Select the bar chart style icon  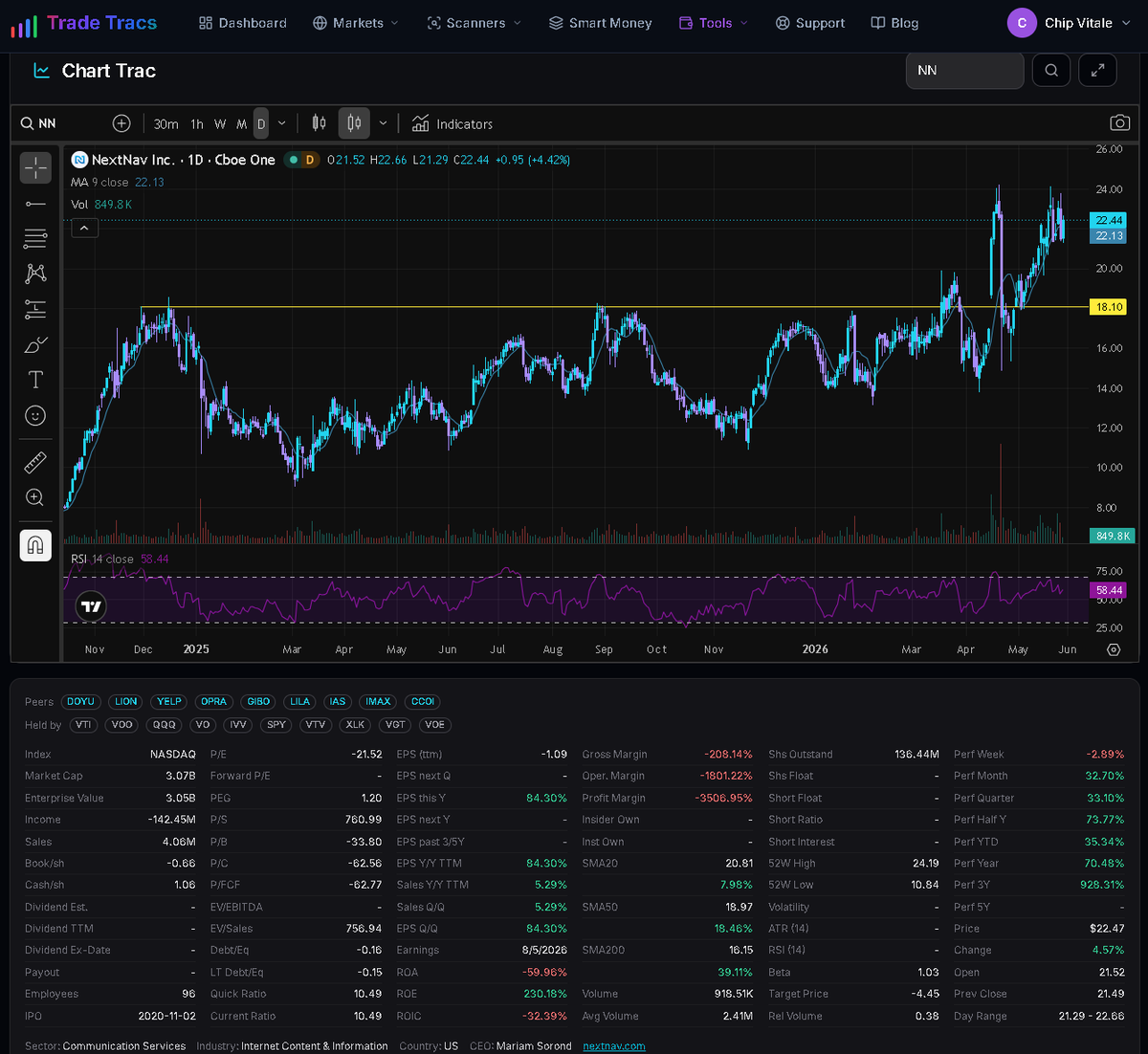tap(319, 123)
